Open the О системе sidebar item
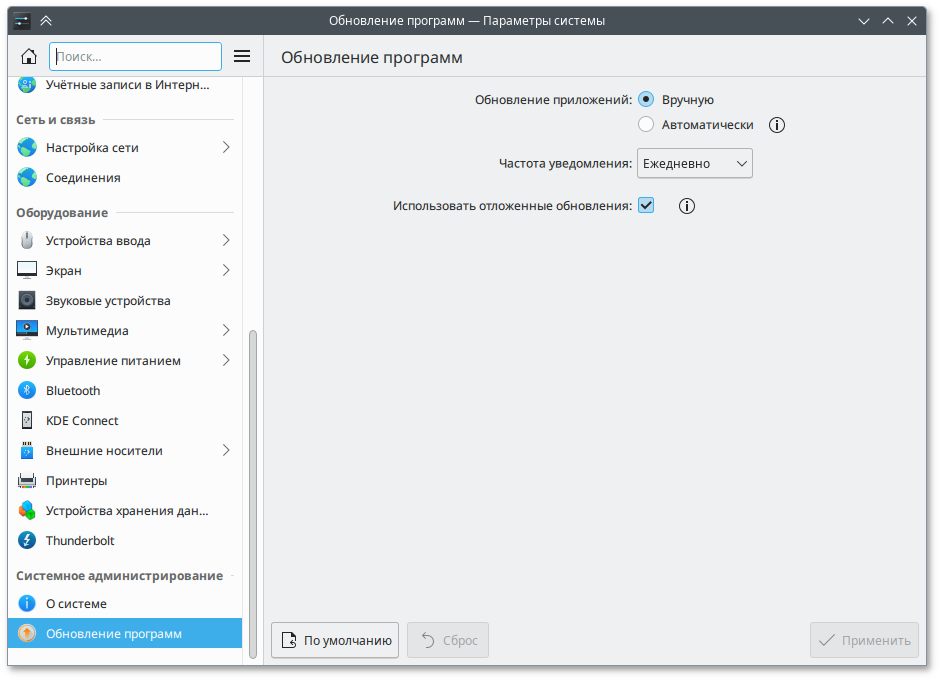 coord(76,604)
